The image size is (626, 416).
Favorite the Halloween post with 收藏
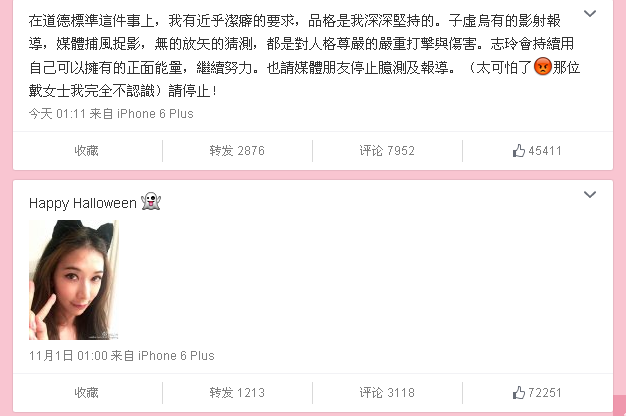[86, 392]
